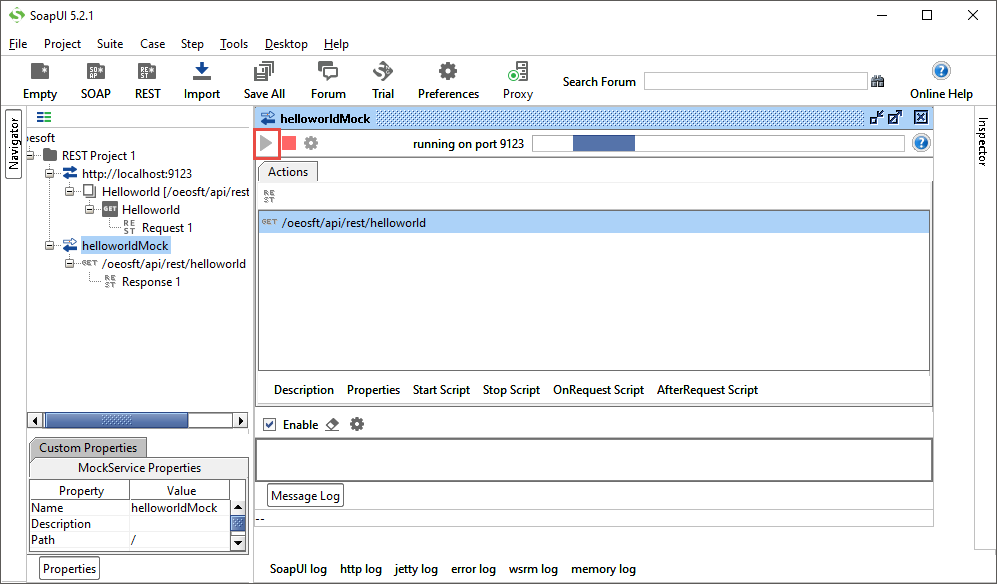Click the Properties button under navigator
The width and height of the screenshot is (997, 584).
(x=69, y=569)
